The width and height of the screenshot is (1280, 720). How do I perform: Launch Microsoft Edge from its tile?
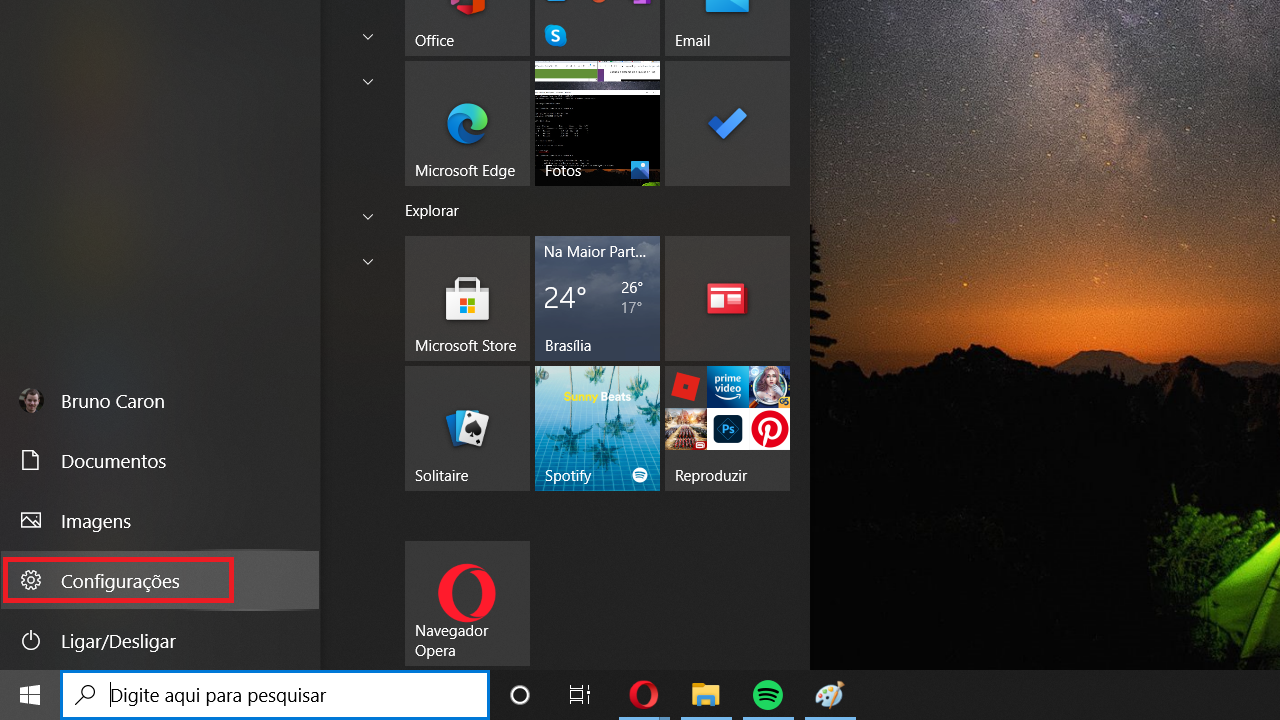point(467,123)
